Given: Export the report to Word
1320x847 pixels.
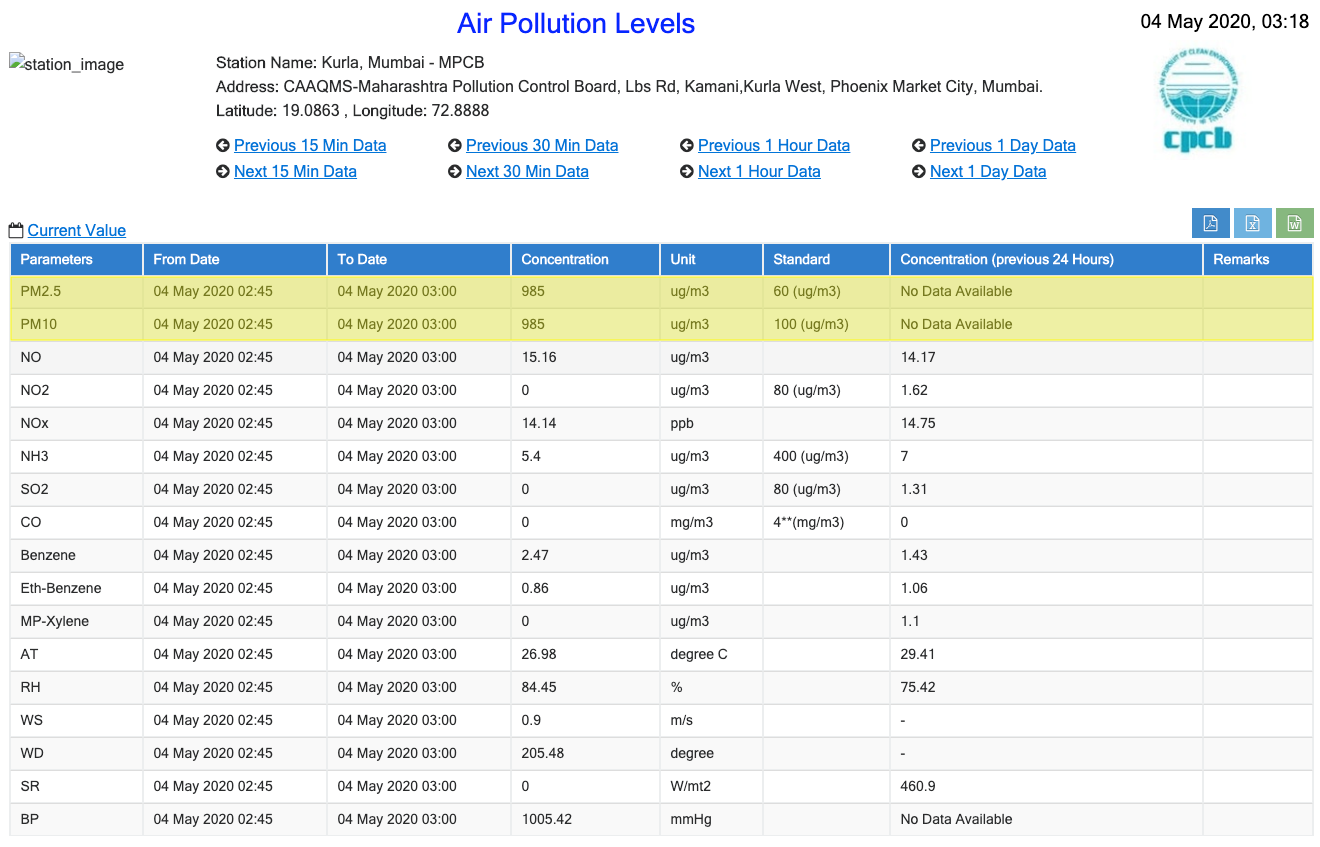Looking at the screenshot, I should coord(1294,223).
